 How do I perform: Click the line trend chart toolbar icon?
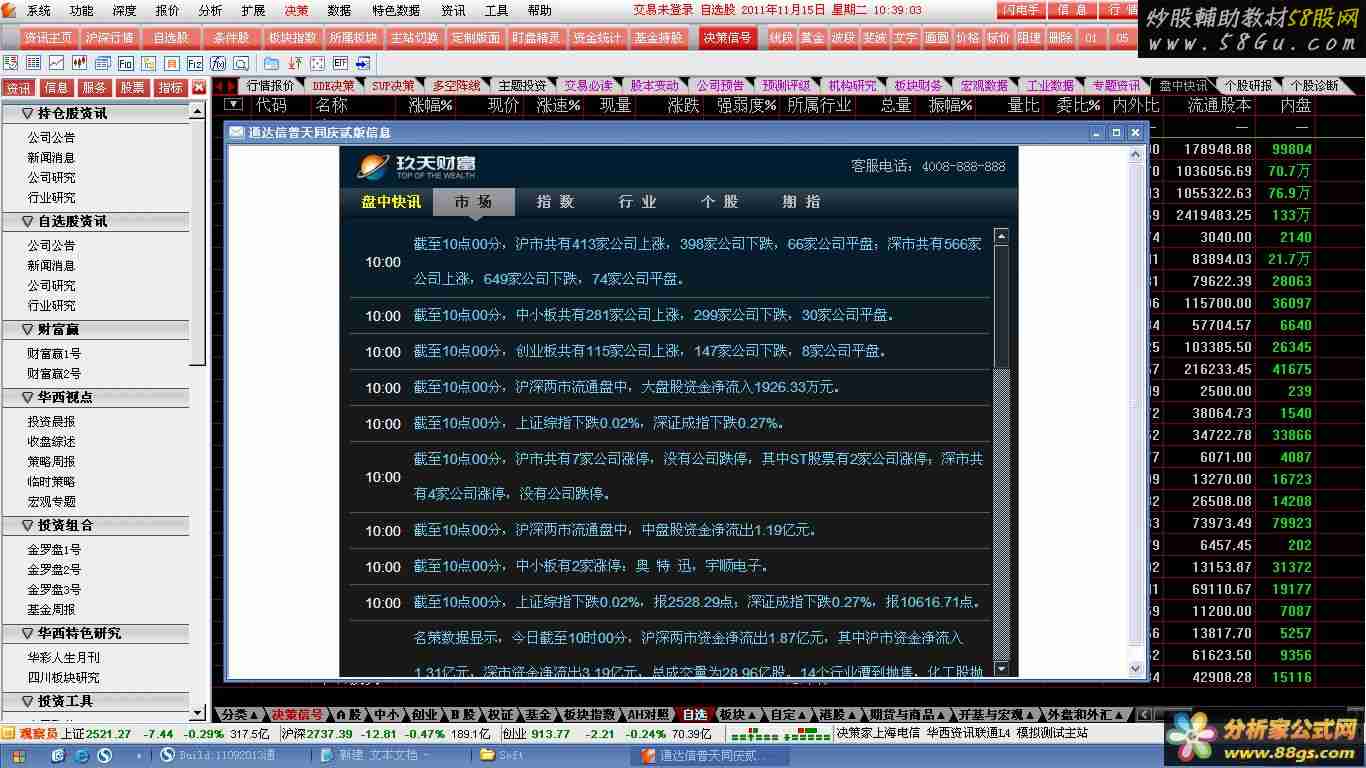coord(57,63)
